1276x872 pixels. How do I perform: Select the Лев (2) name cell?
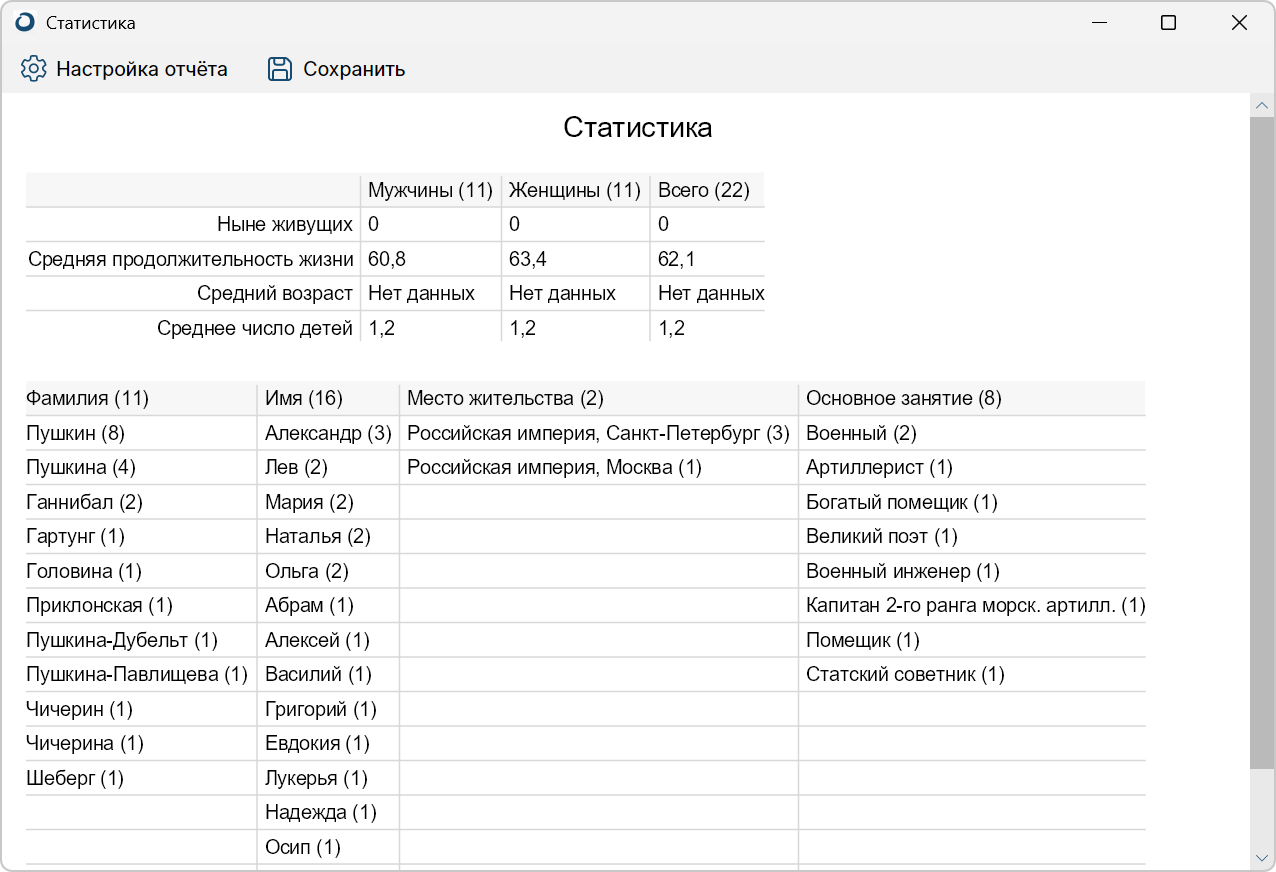click(328, 467)
